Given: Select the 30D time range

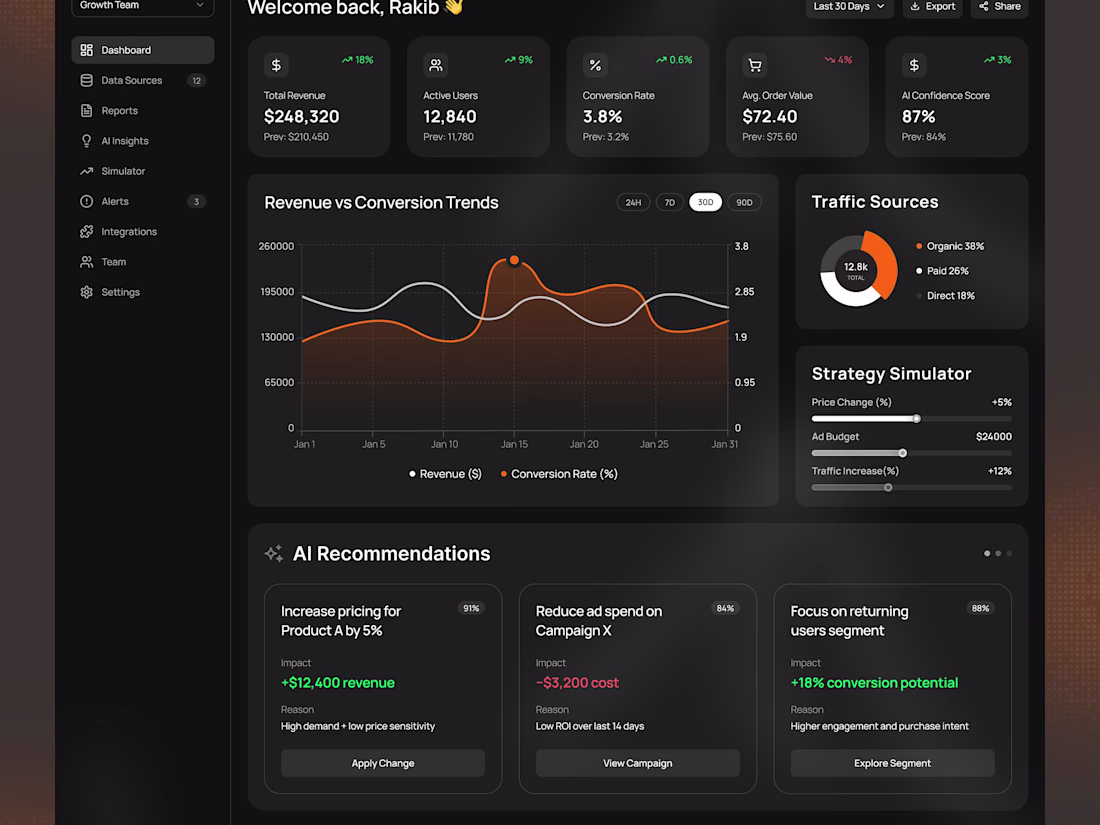Looking at the screenshot, I should (705, 202).
